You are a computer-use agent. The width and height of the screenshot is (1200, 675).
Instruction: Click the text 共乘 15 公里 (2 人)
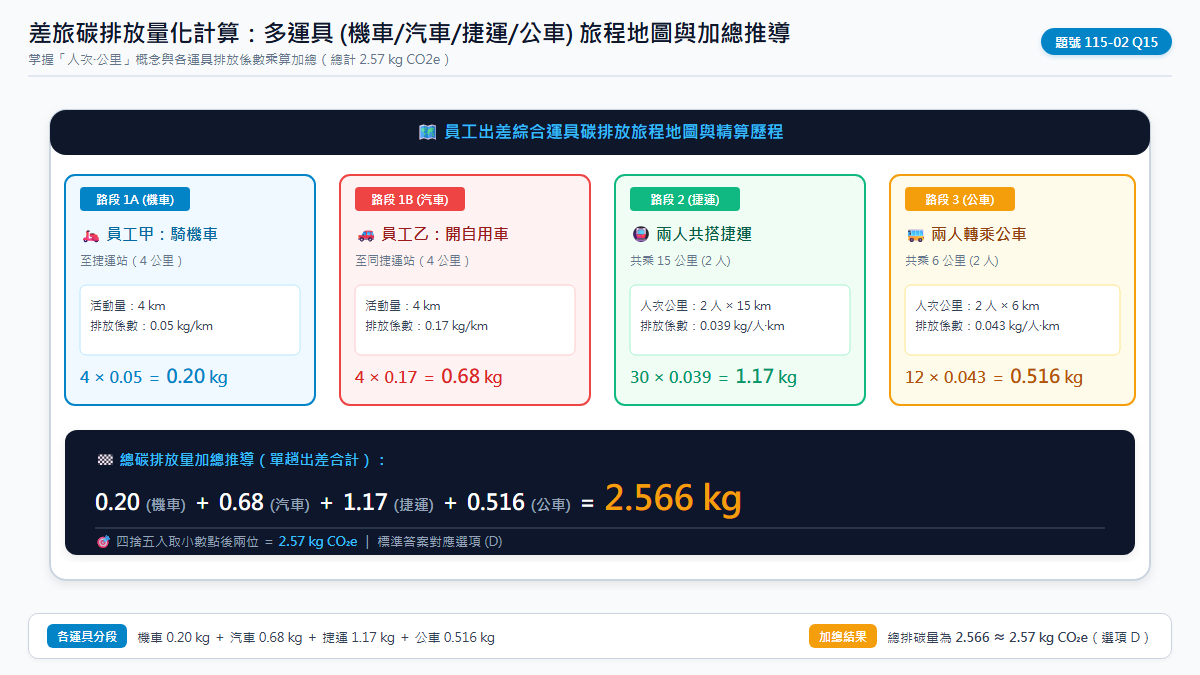[682, 260]
